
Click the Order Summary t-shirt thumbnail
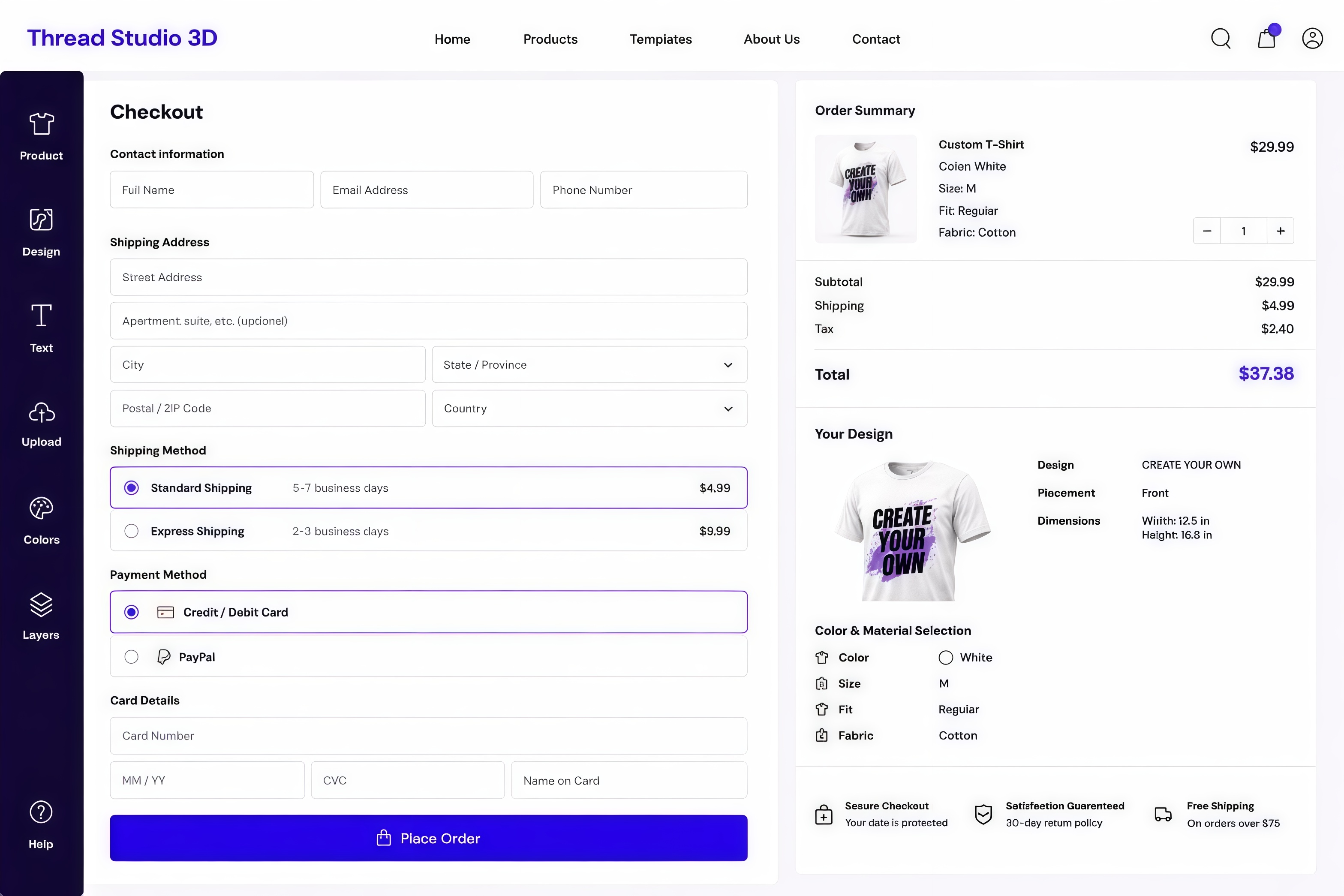tap(866, 189)
